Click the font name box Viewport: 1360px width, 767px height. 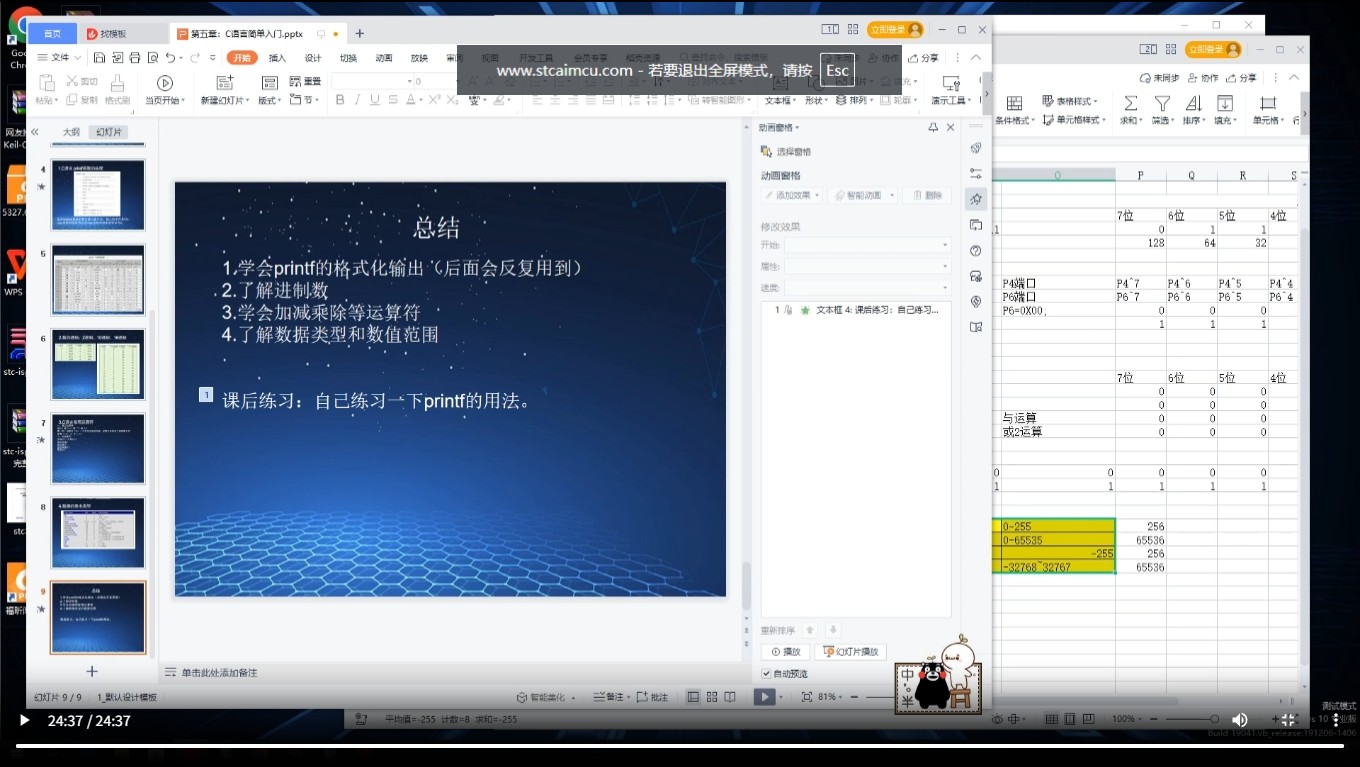pyautogui.click(x=372, y=82)
